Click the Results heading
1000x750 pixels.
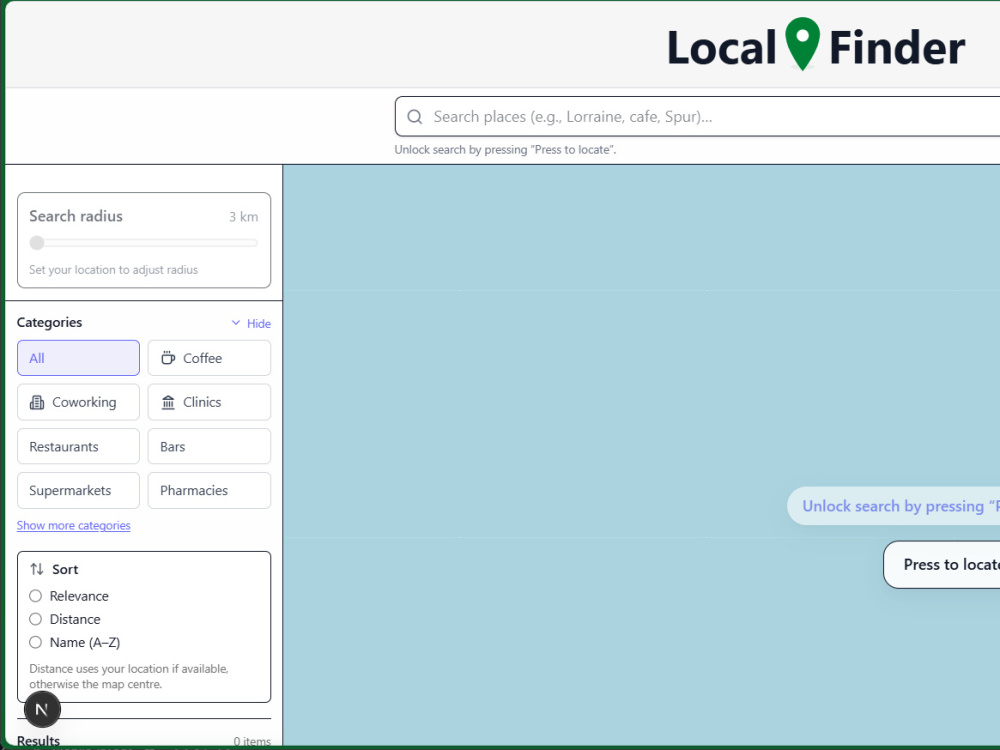tap(38, 741)
